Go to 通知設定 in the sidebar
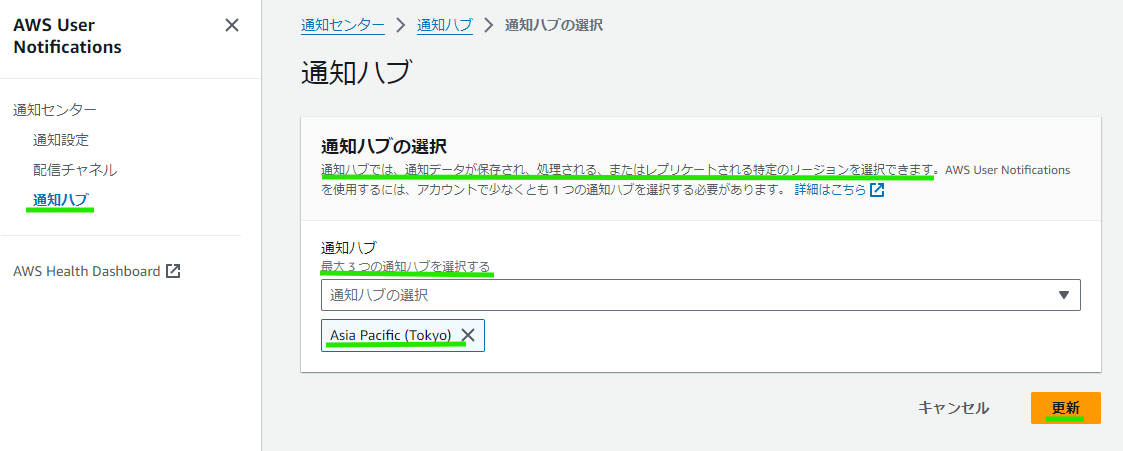This screenshot has height=451, width=1123. coord(61,140)
